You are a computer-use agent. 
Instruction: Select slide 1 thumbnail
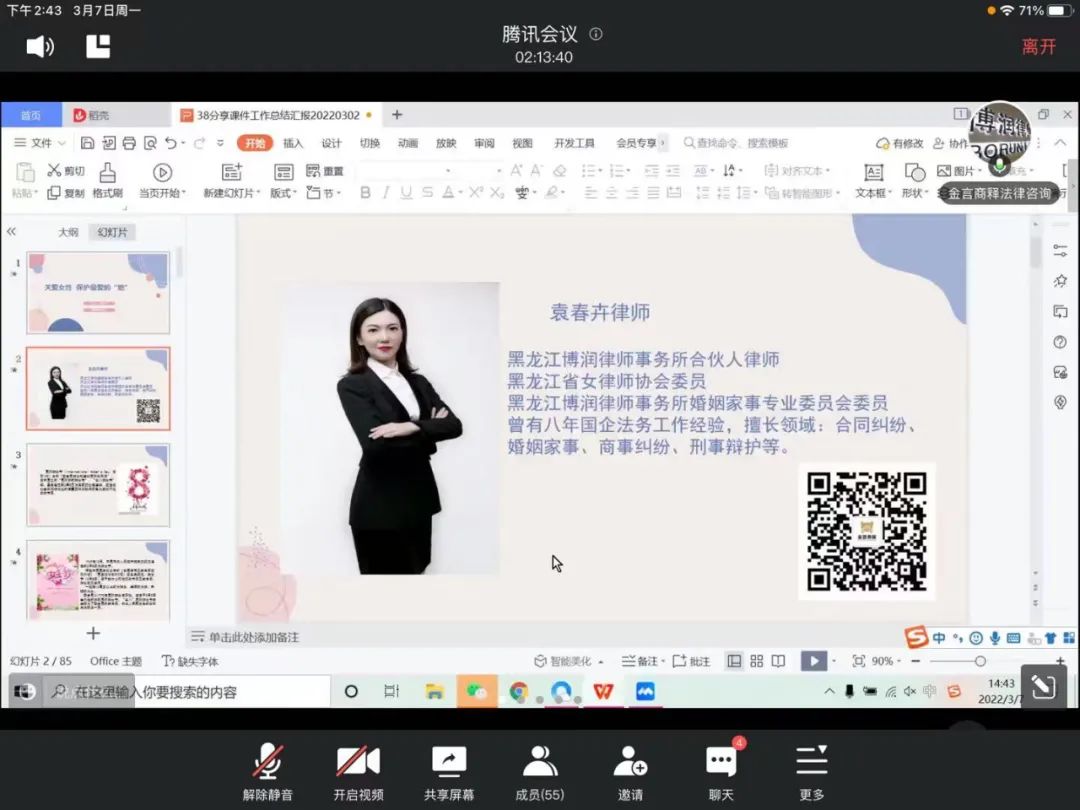point(98,293)
